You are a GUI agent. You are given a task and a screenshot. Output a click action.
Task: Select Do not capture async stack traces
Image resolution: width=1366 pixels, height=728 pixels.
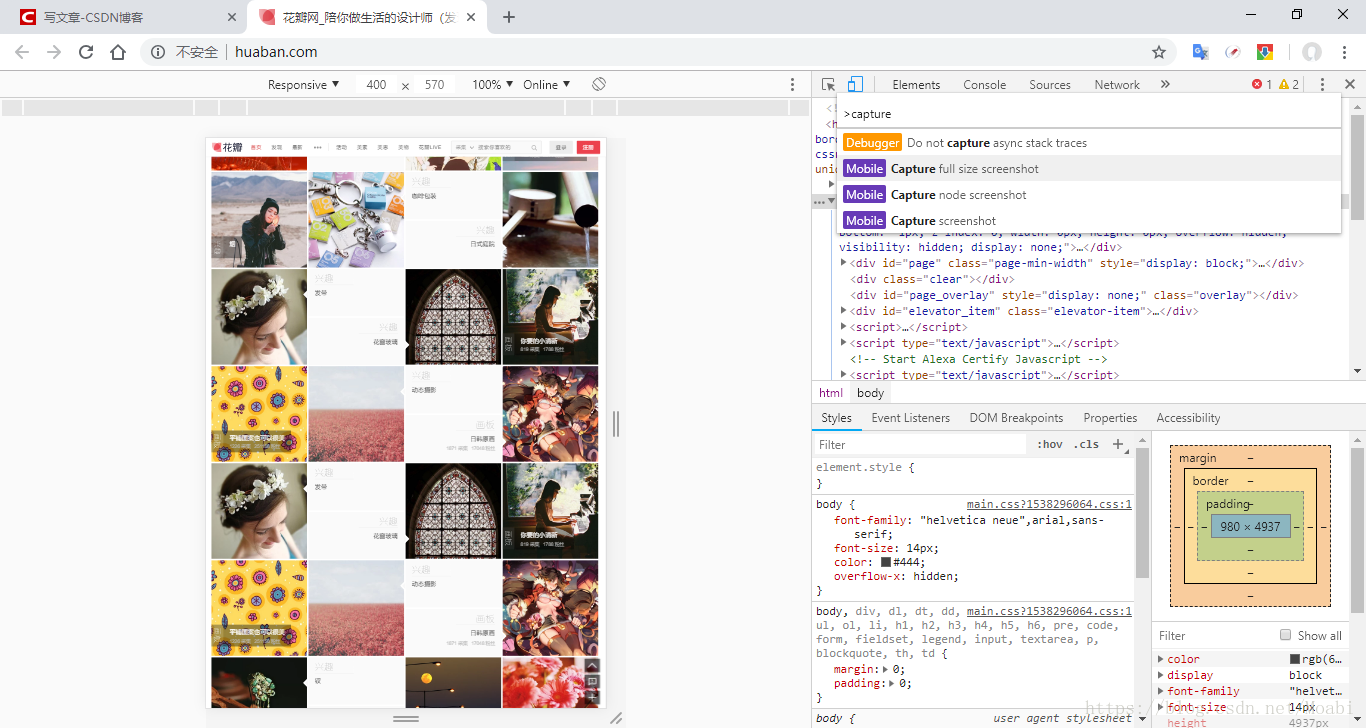point(1089,143)
